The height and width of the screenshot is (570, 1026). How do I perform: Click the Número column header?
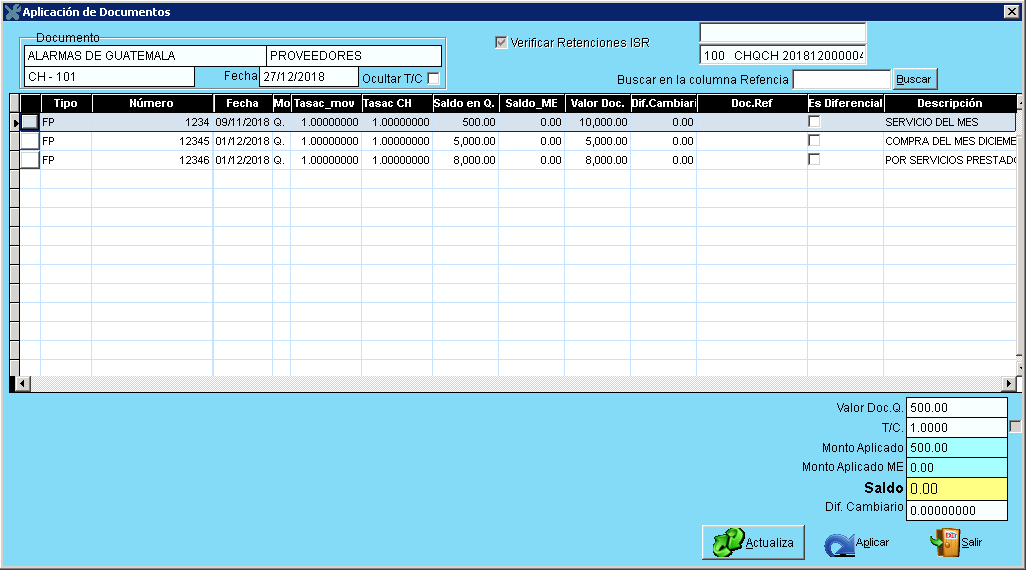click(151, 103)
